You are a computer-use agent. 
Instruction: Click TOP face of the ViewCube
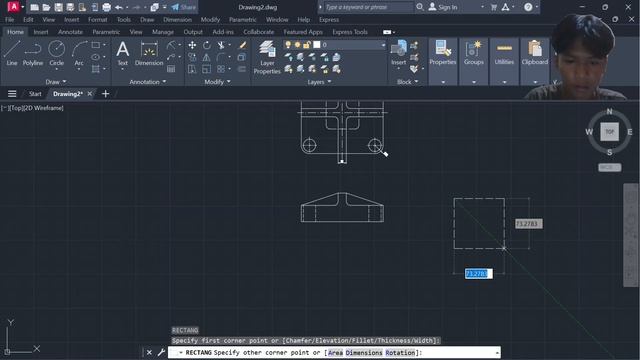pyautogui.click(x=609, y=132)
